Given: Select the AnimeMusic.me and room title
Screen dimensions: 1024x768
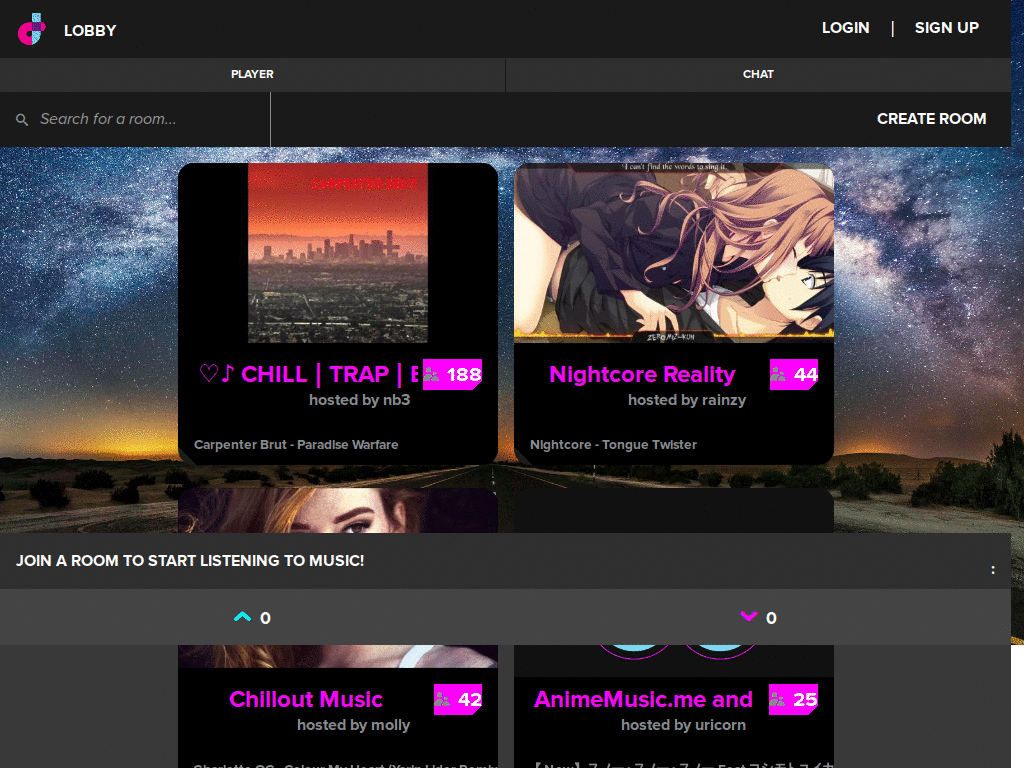Looking at the screenshot, I should 643,699.
